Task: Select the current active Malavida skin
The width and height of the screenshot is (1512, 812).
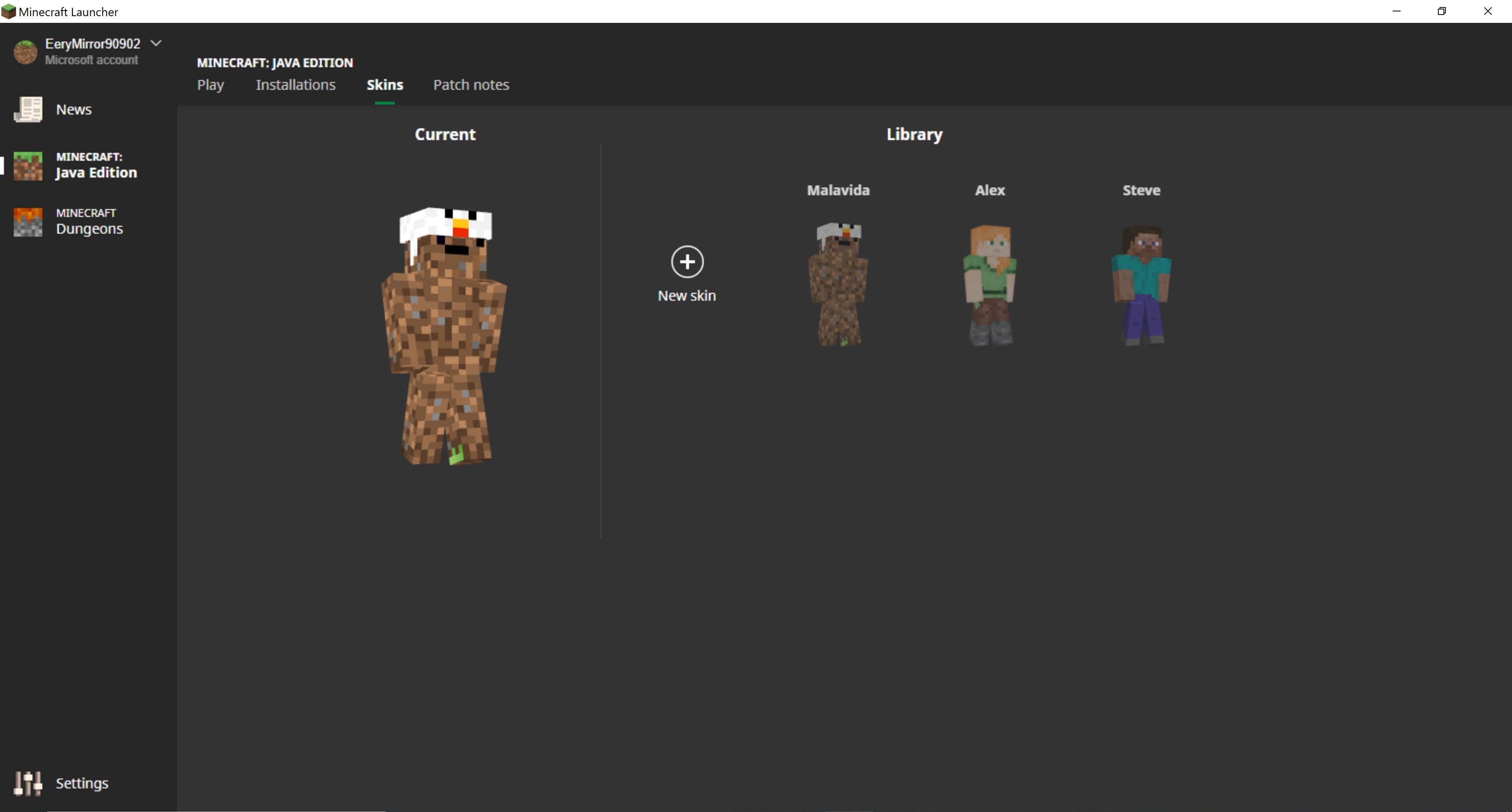Action: (838, 280)
